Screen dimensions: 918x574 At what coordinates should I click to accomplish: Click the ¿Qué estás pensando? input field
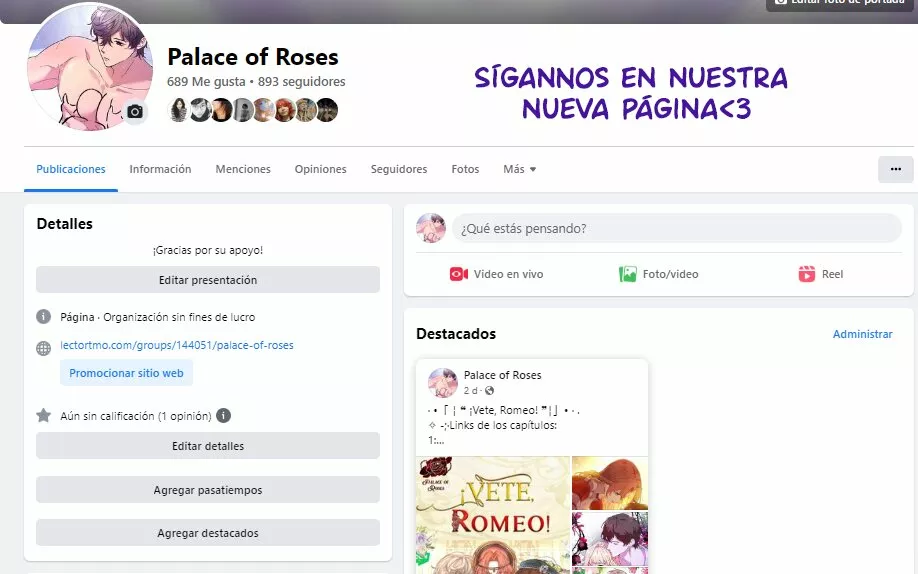pyautogui.click(x=676, y=228)
